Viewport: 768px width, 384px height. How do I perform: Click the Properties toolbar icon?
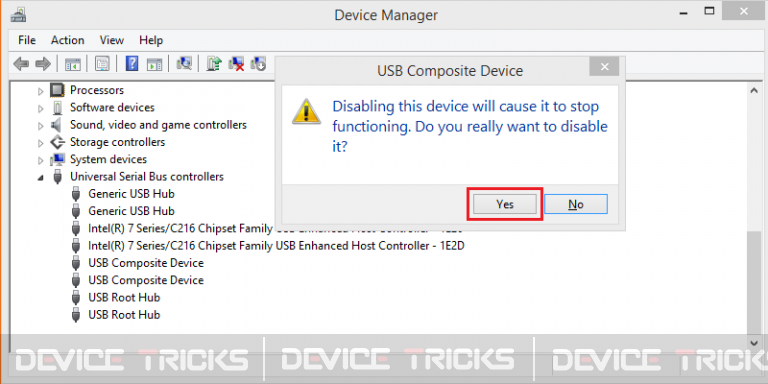102,64
